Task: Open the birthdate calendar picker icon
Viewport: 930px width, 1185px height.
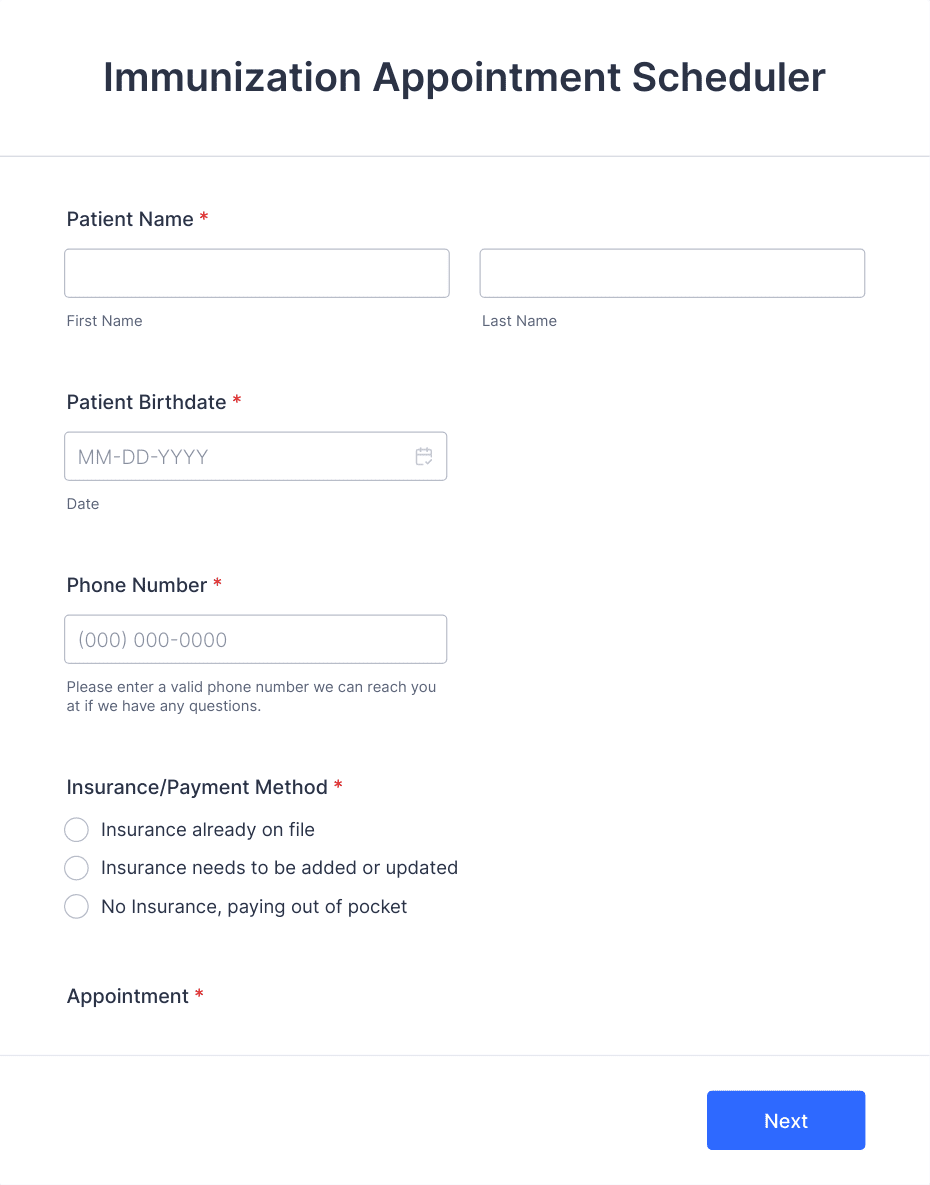Action: 423,456
